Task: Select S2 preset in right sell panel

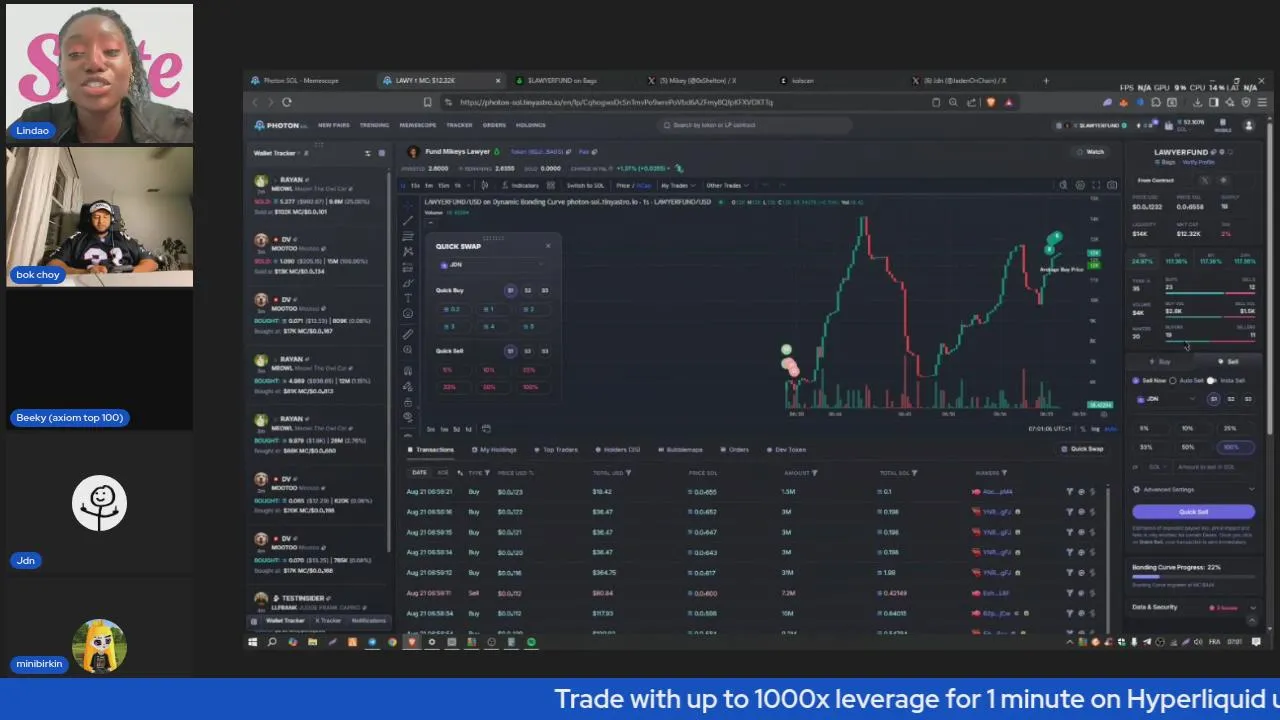Action: click(1231, 399)
